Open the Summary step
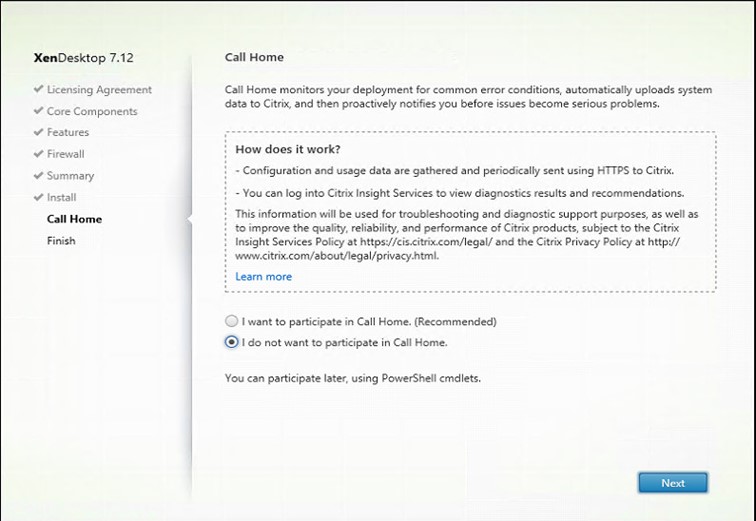The width and height of the screenshot is (756, 521). (70, 176)
